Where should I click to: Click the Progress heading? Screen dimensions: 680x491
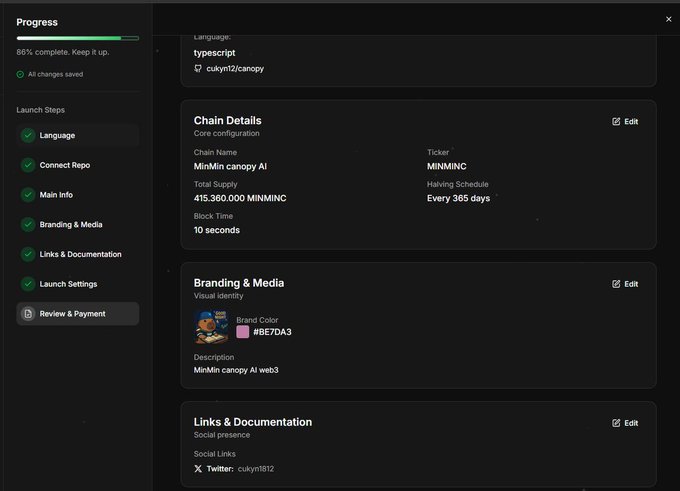coord(37,22)
